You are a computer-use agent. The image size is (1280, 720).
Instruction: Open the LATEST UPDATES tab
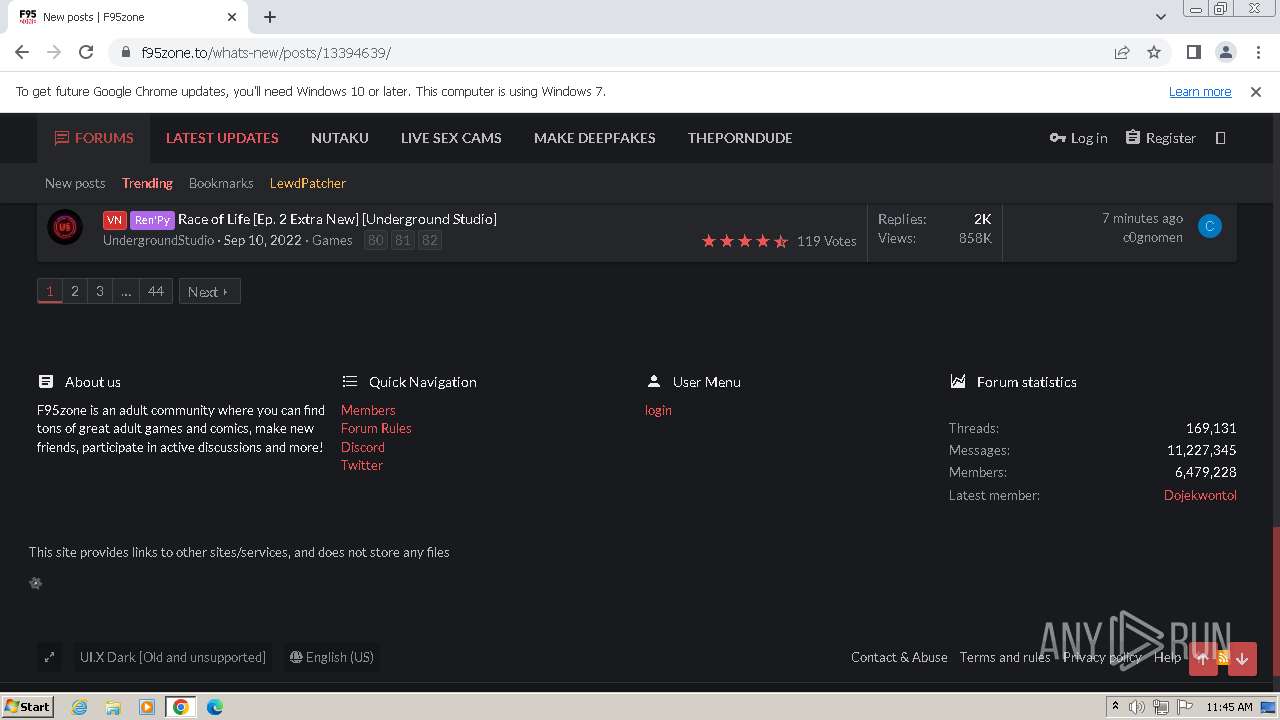[222, 138]
